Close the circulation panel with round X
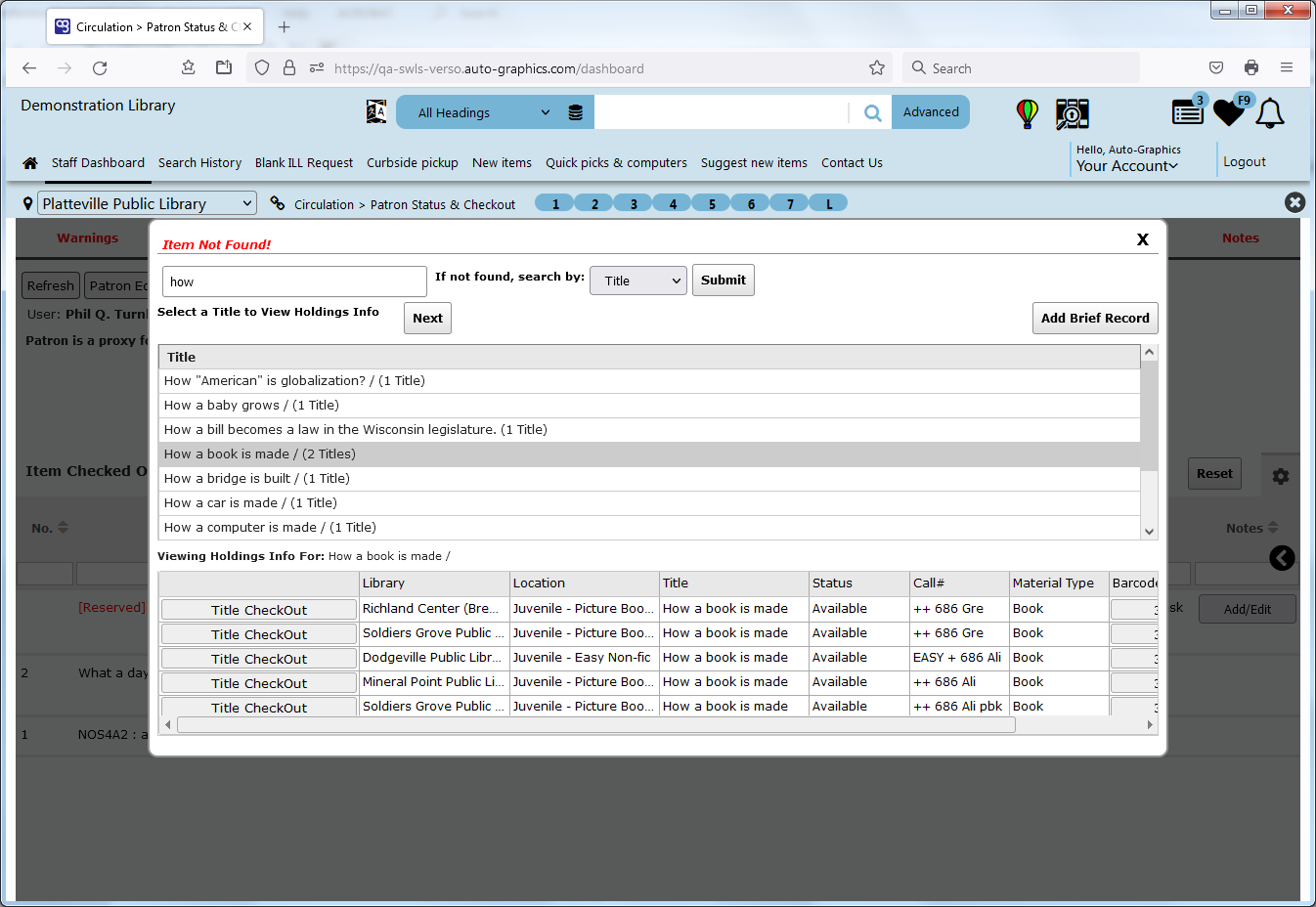The image size is (1316, 907). [1294, 202]
